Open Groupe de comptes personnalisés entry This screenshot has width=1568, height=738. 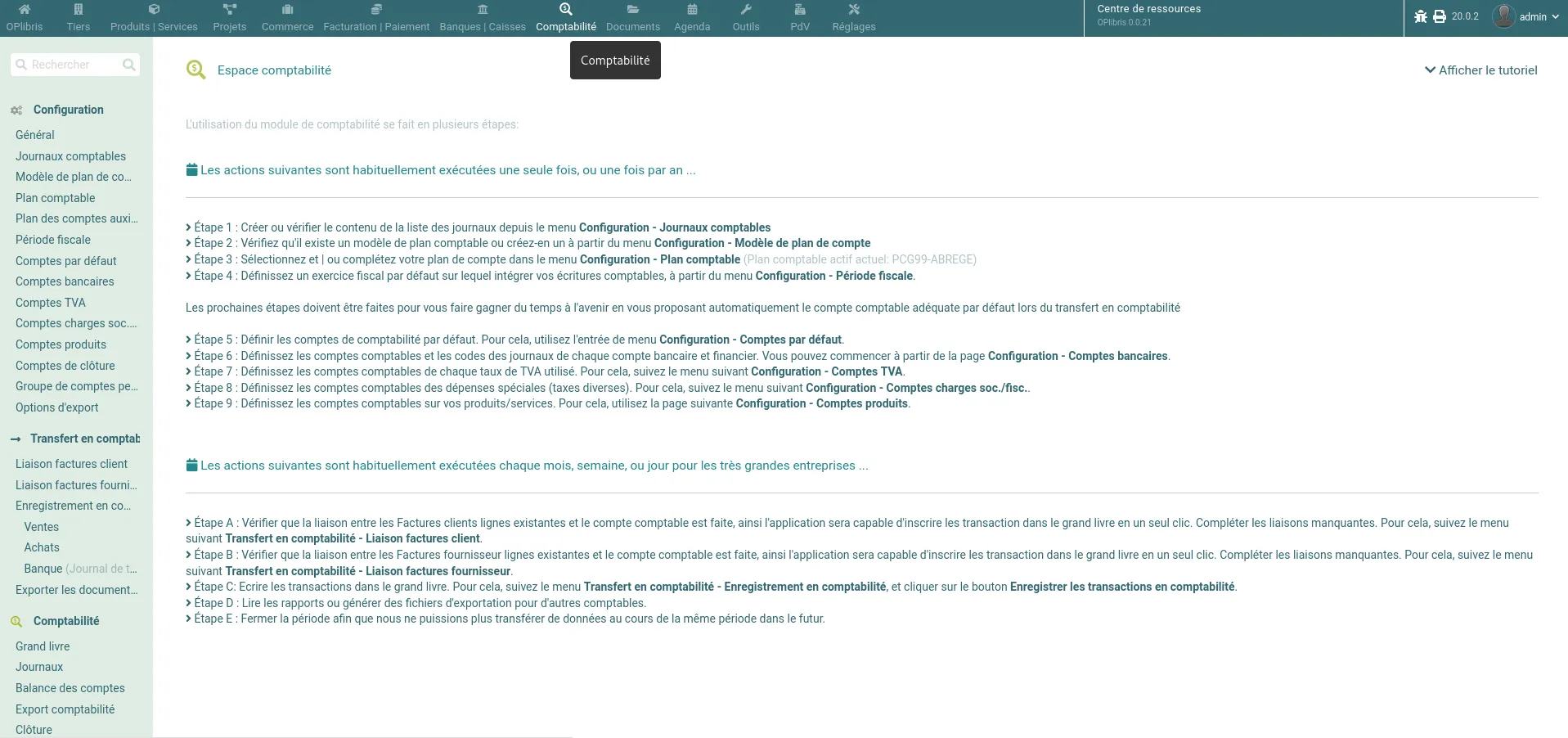click(x=76, y=386)
